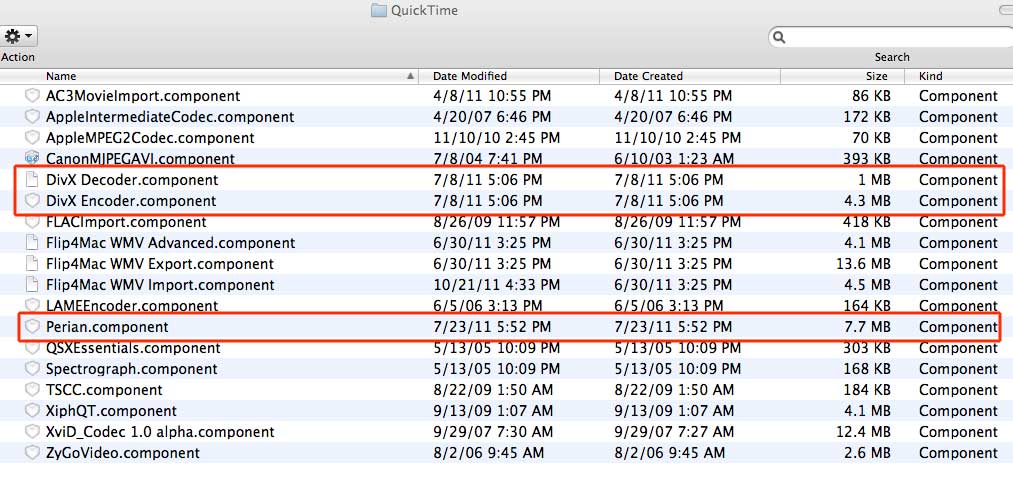Click the XviD_Codec 1.0 alpha.component name
This screenshot has height=479, width=1013.
pyautogui.click(x=160, y=432)
